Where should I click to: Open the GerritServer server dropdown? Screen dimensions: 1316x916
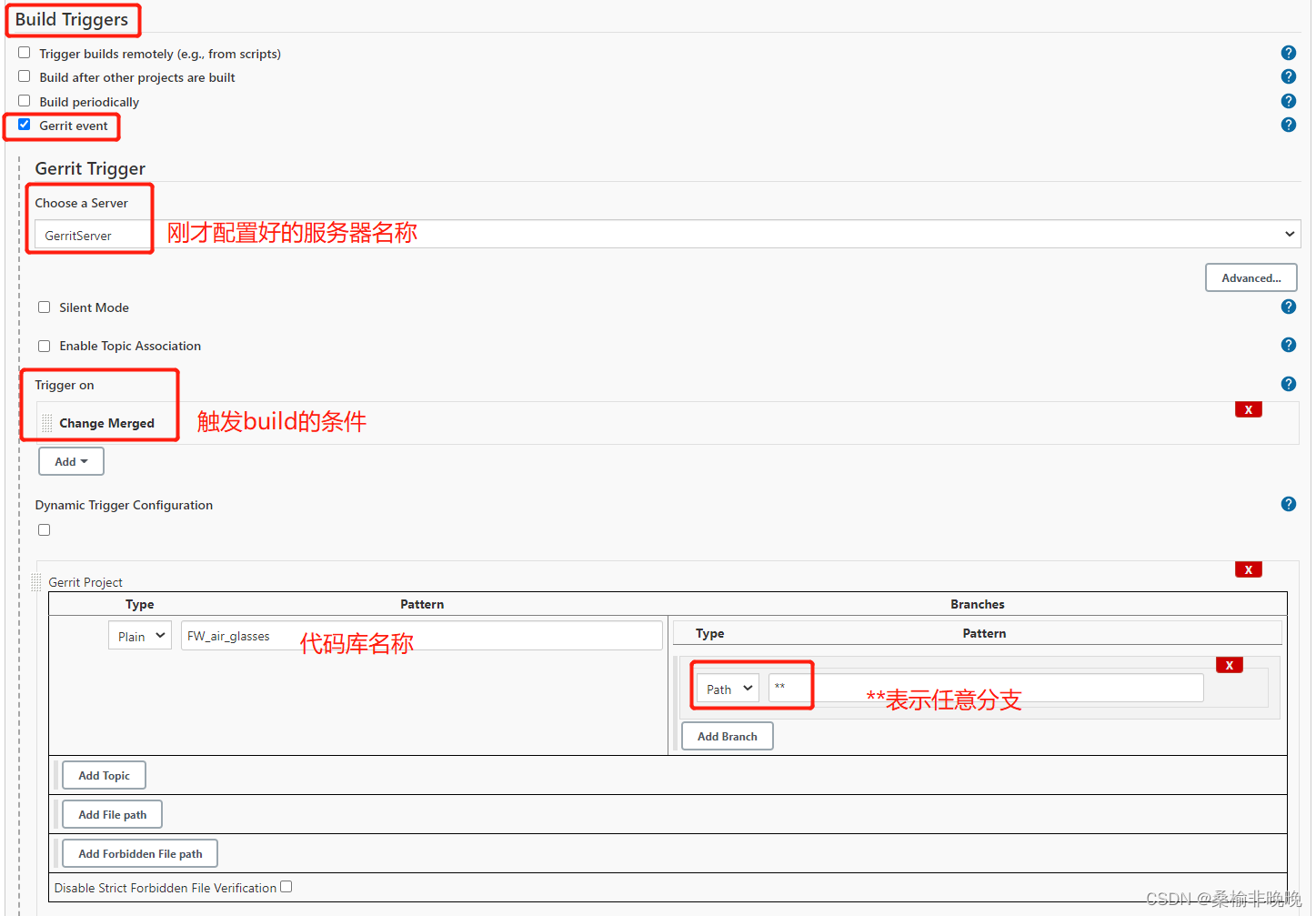click(668, 234)
